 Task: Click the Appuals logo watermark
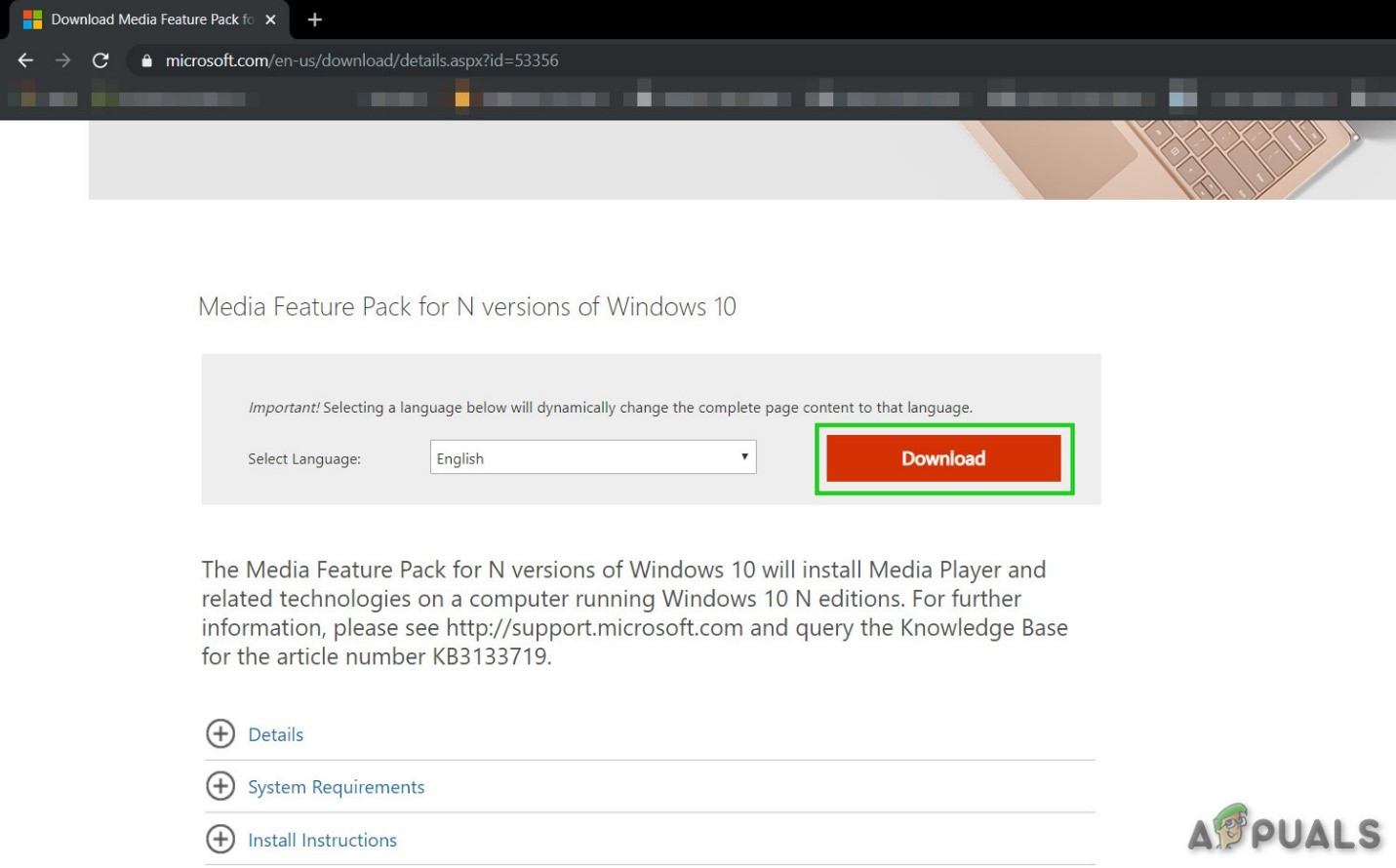click(1284, 830)
